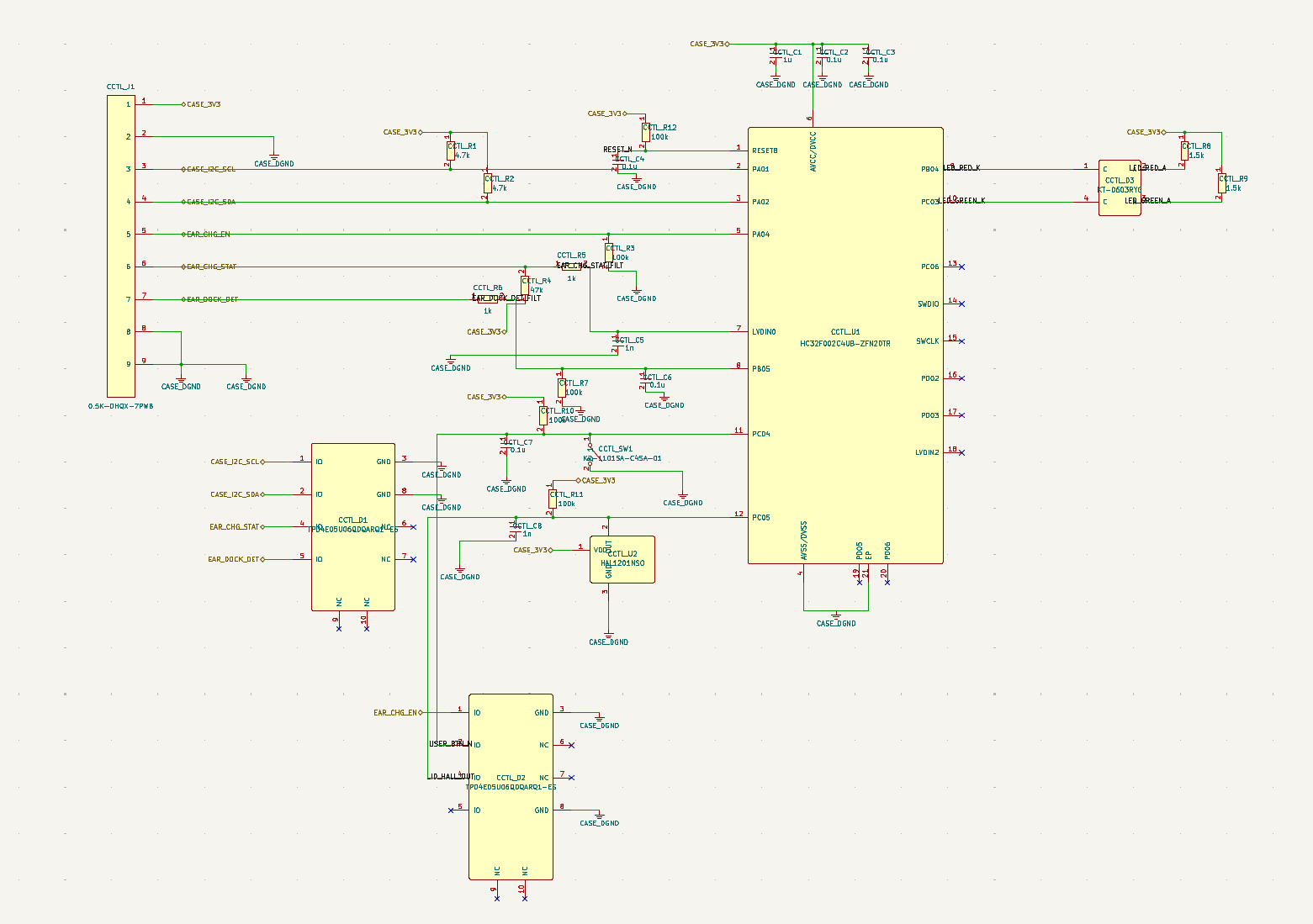The width and height of the screenshot is (1313, 924).
Task: Select decoupling capacitor CCTL_C1 1u
Action: pyautogui.click(x=776, y=56)
